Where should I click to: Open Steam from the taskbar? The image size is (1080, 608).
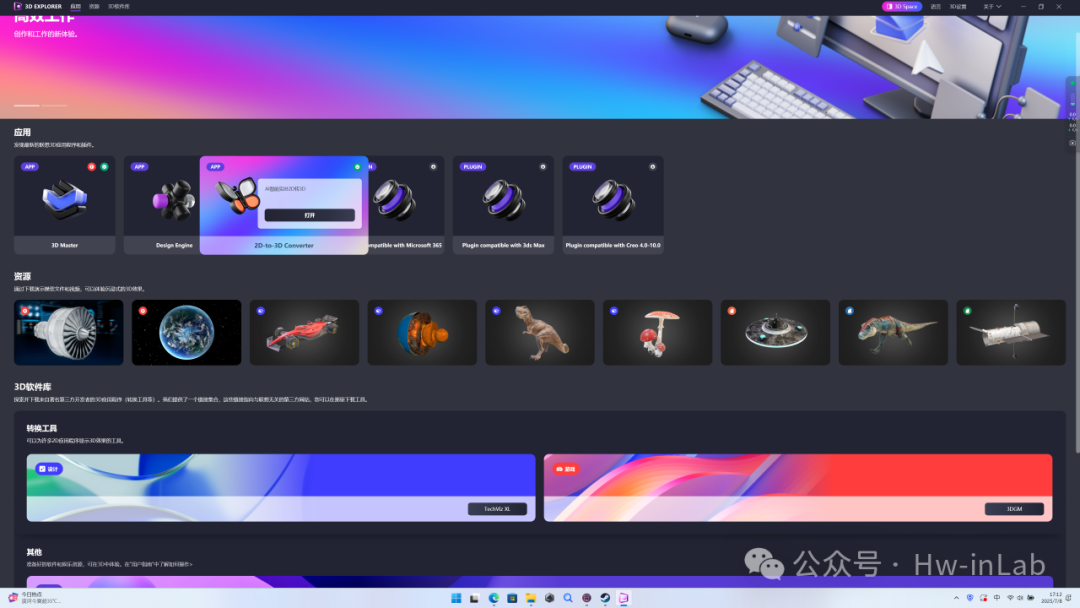(x=605, y=598)
